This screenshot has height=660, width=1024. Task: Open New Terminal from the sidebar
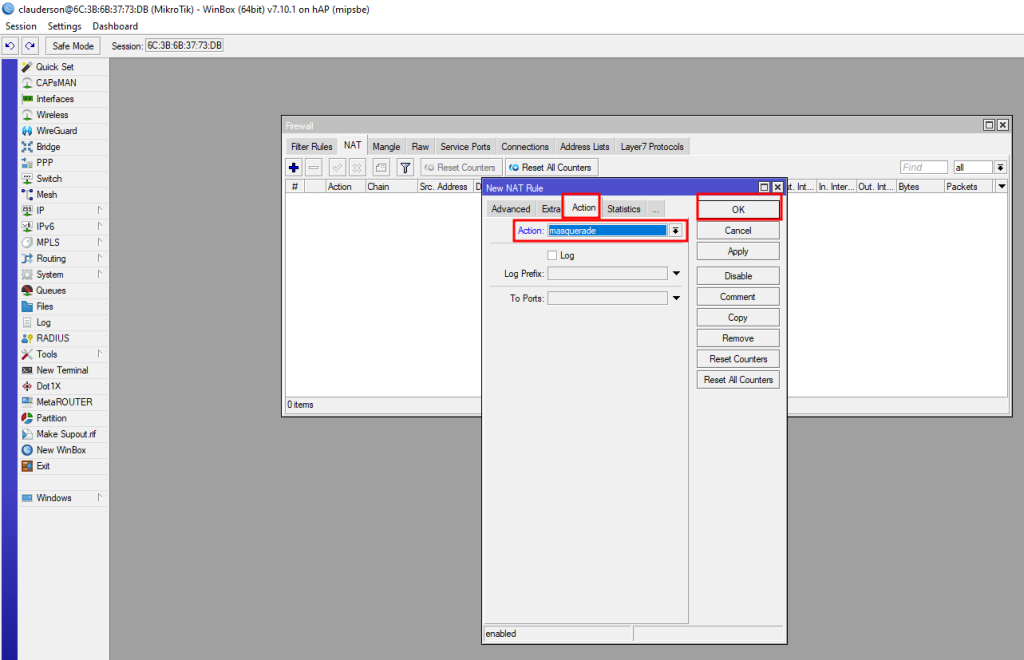(62, 370)
